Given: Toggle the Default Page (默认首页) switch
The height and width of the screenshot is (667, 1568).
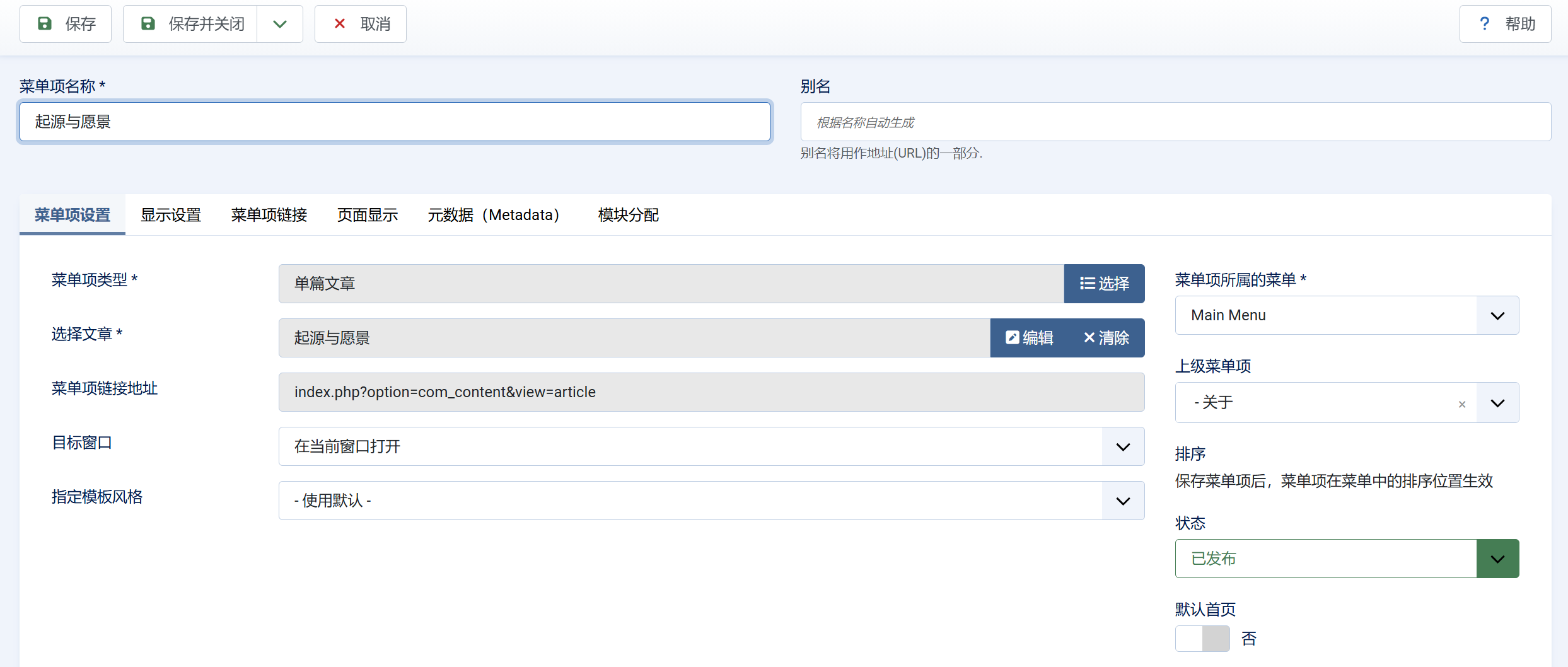Looking at the screenshot, I should [1202, 639].
